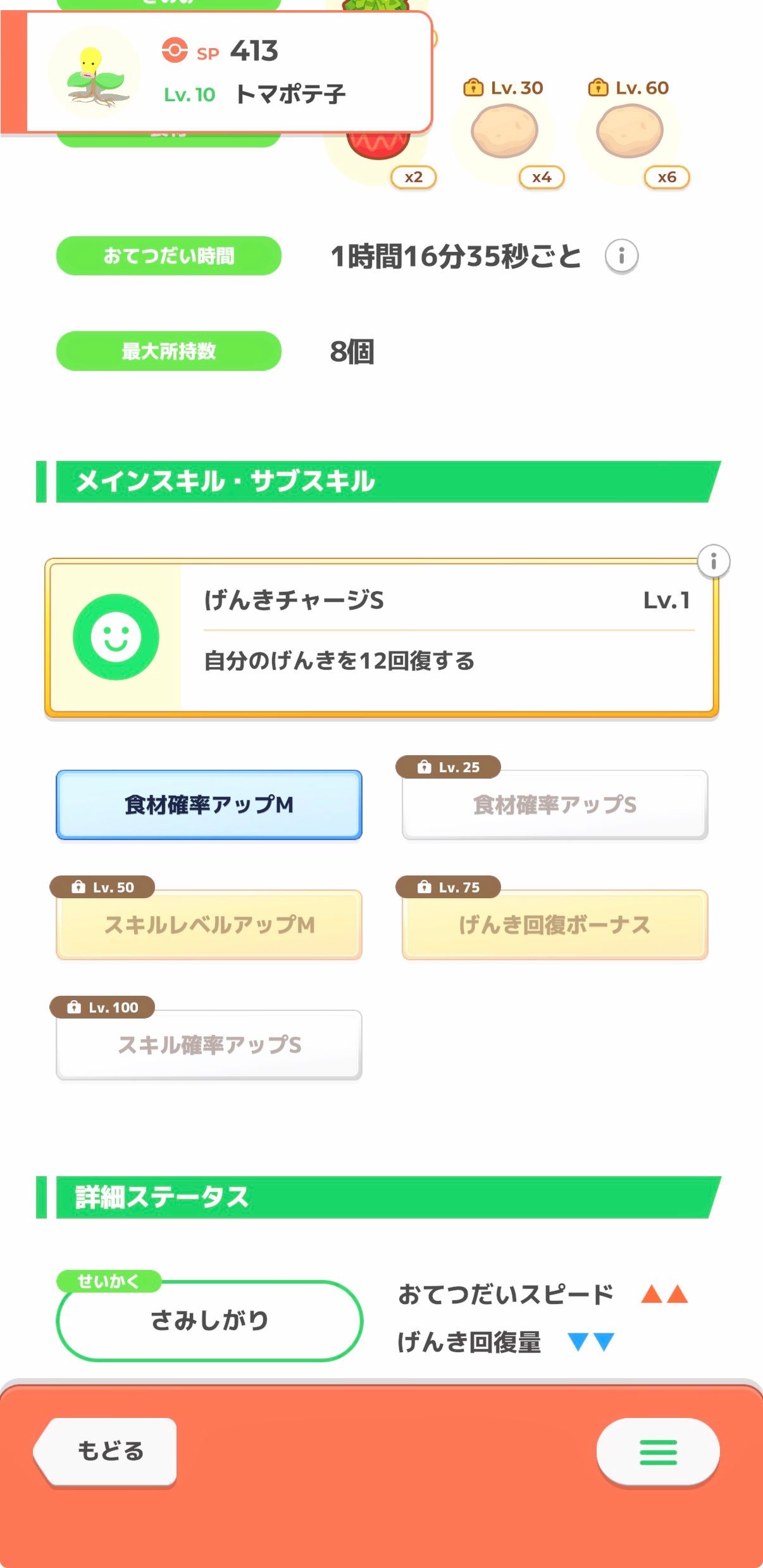Open the hamburger menu button

click(x=658, y=1452)
